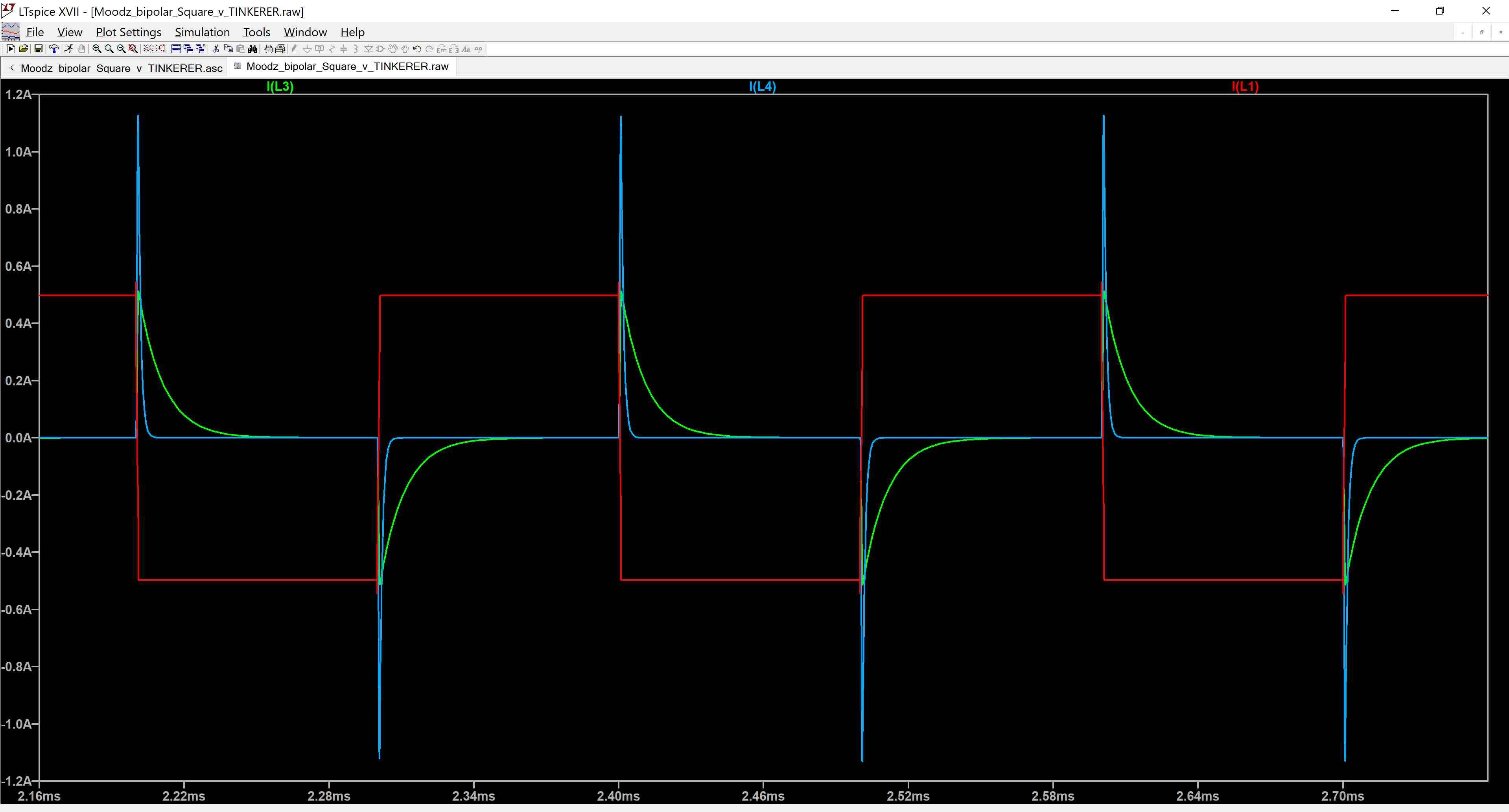
Task: Click the 2.40ms horizontal axis label
Action: click(x=618, y=796)
